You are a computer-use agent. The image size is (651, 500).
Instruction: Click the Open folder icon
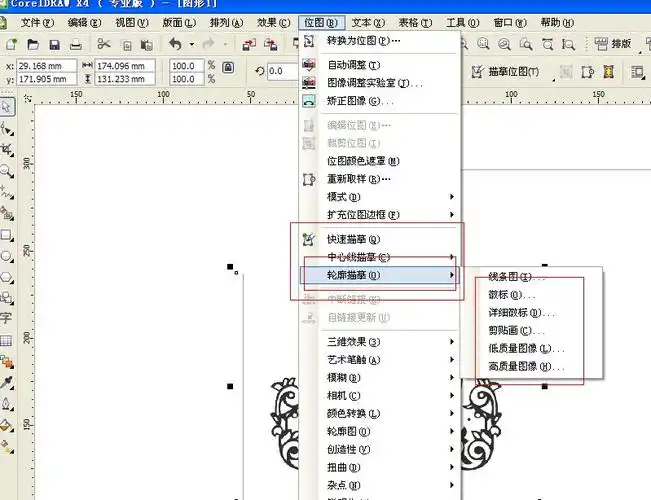33,44
